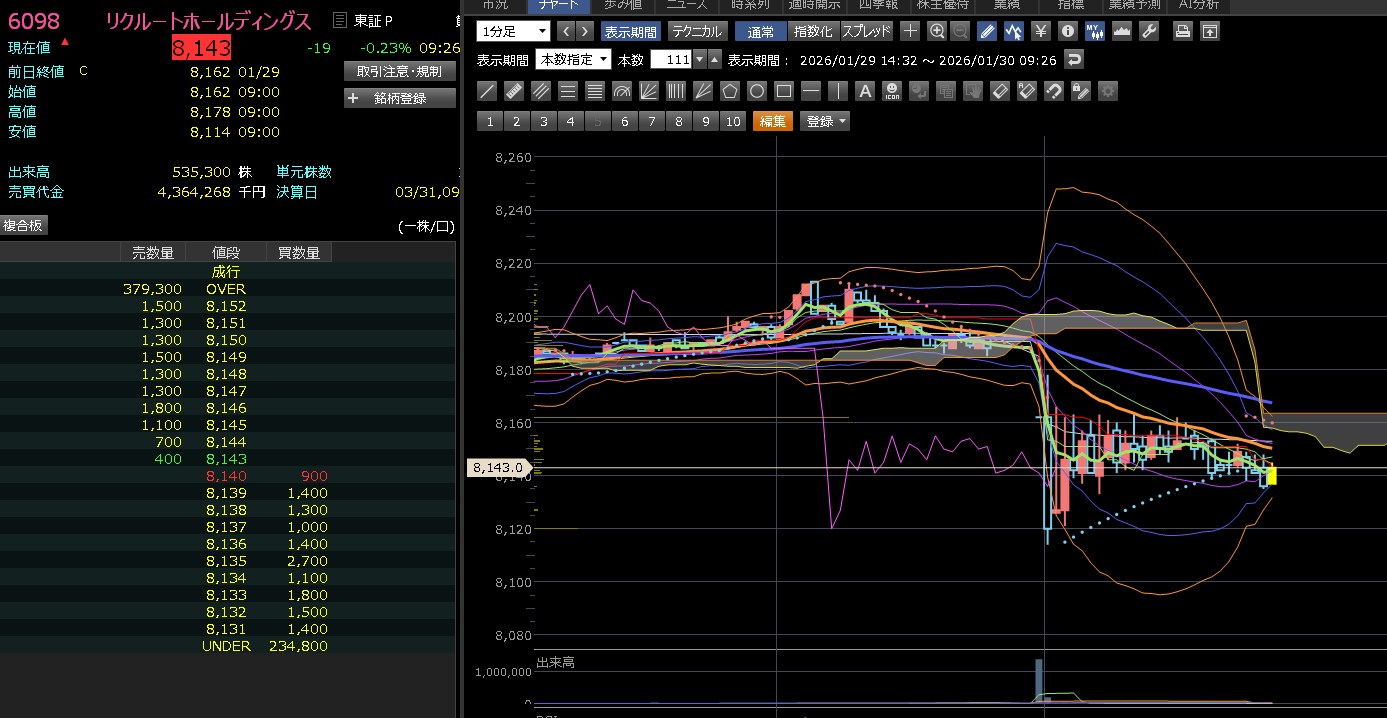Select the text annotation 'A' tool
1387x718 pixels.
865,91
